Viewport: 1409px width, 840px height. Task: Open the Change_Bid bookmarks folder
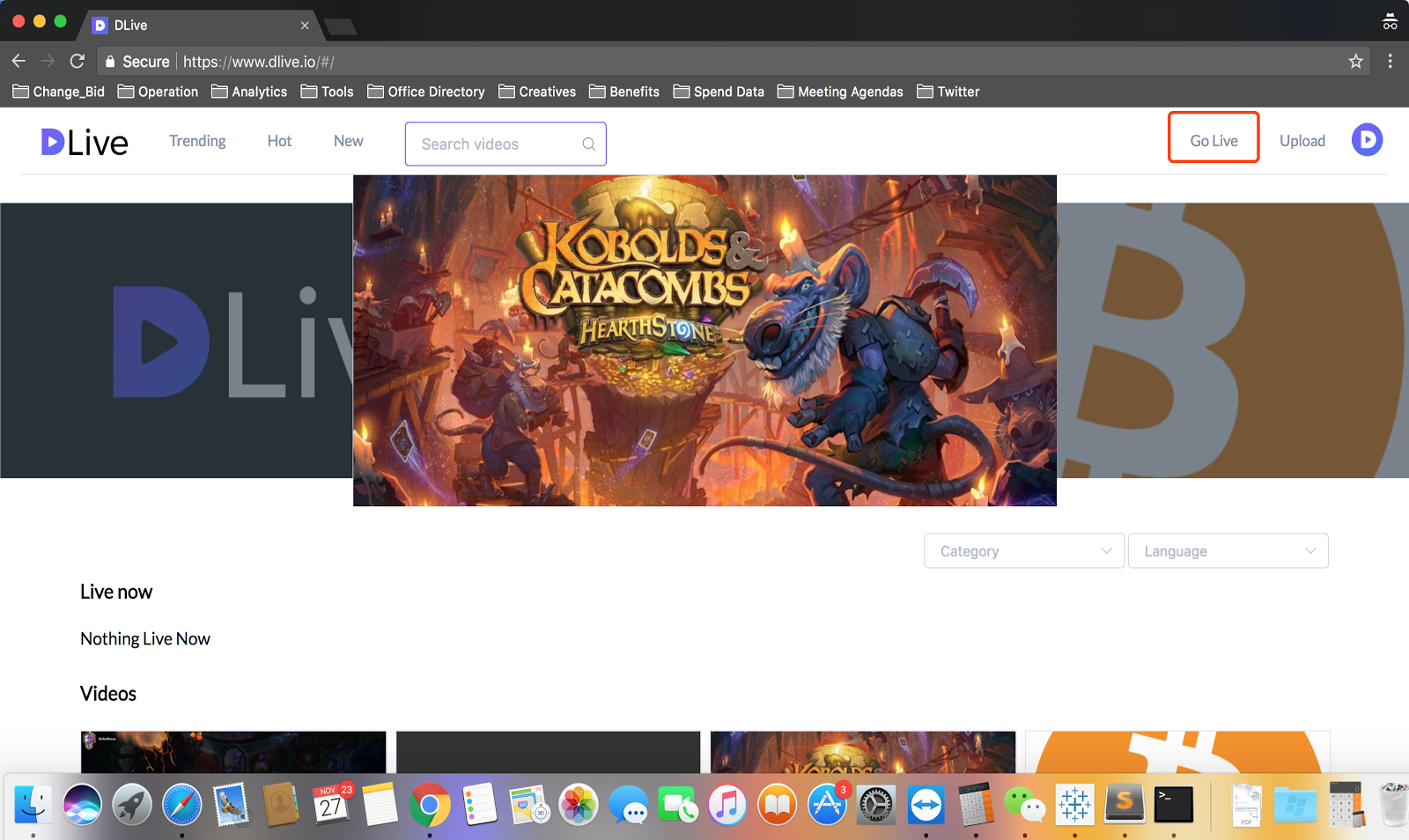(58, 92)
